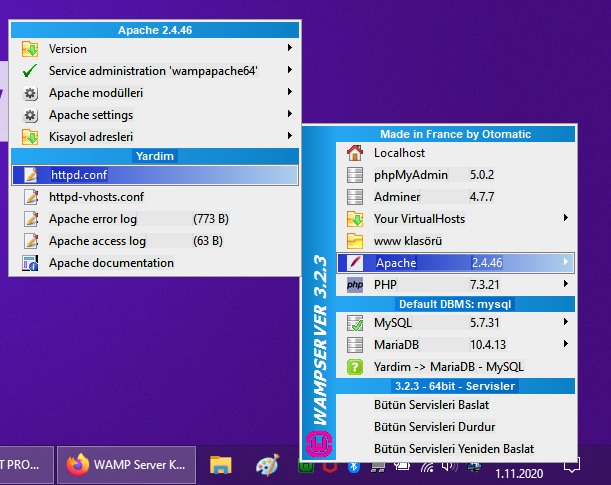Click the Your VirtualHosts folder icon
This screenshot has height=485, width=611.
point(355,219)
